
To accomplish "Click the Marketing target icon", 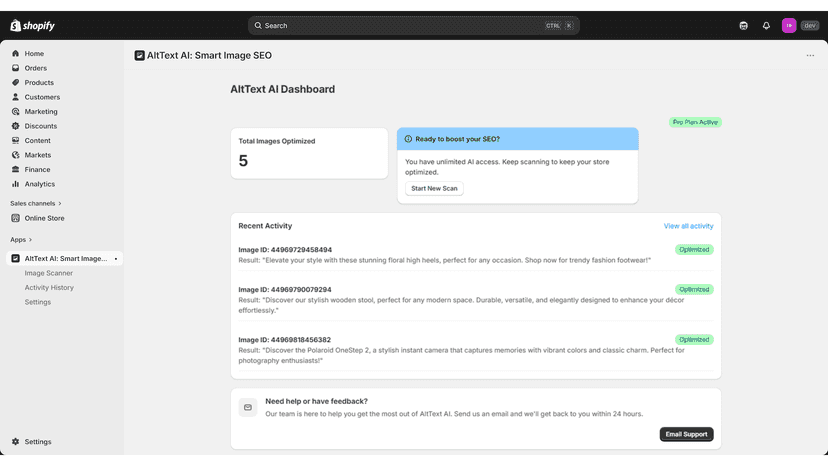I will coord(15,111).
